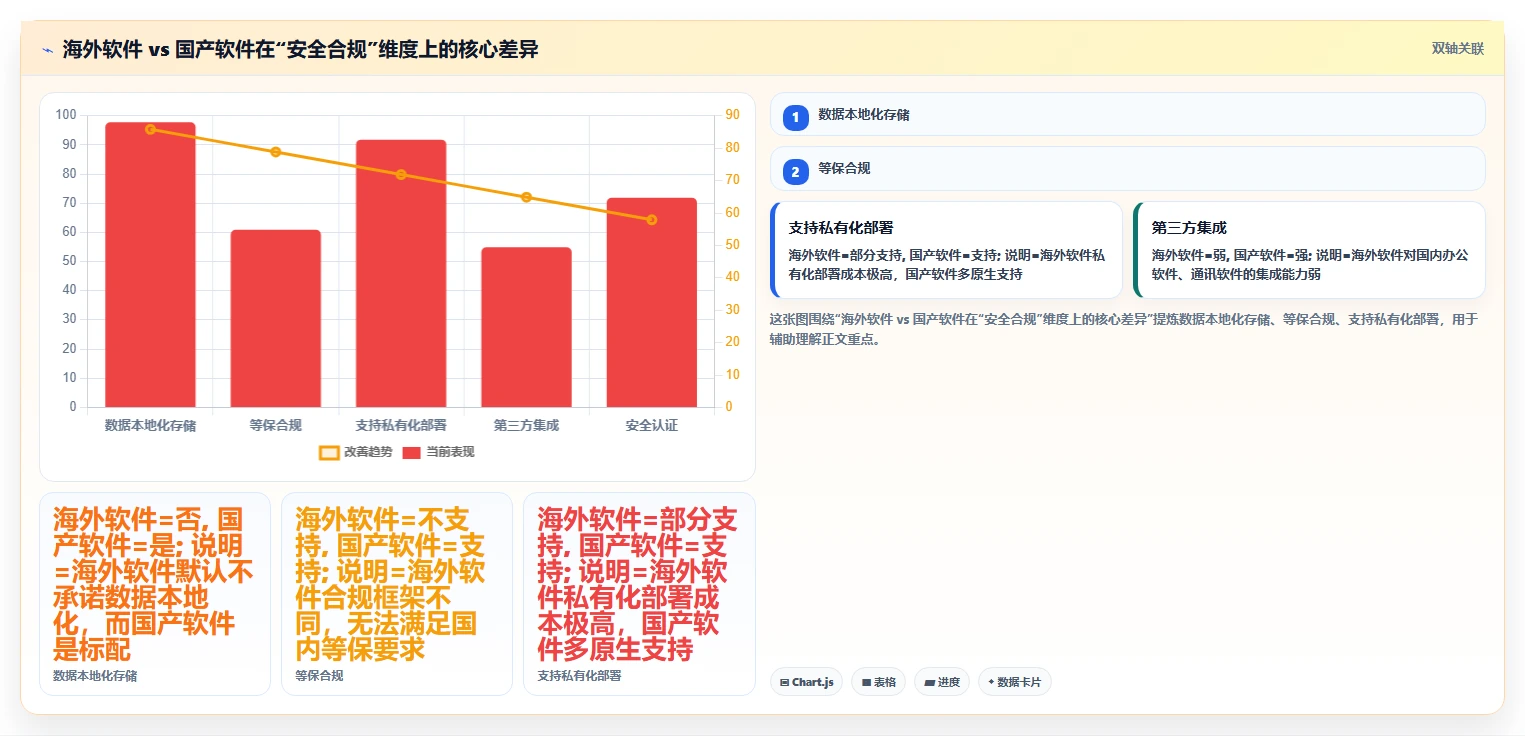This screenshot has height=736, width=1525.
Task: Click the 表格 tag chip
Action: 878,682
